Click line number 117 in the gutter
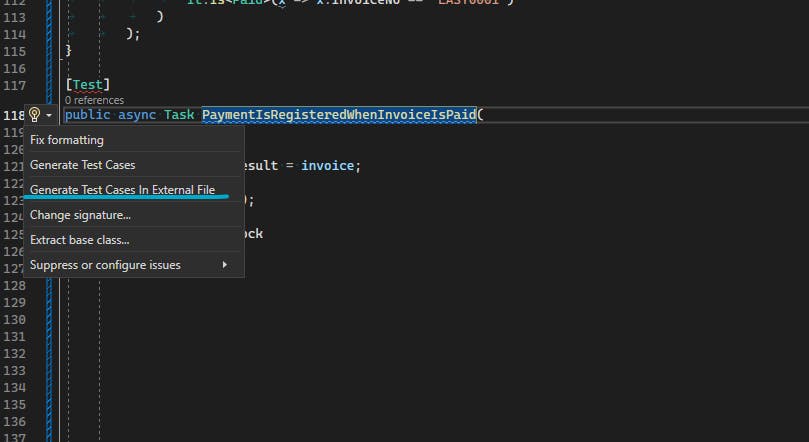Image resolution: width=809 pixels, height=442 pixels. (x=14, y=85)
